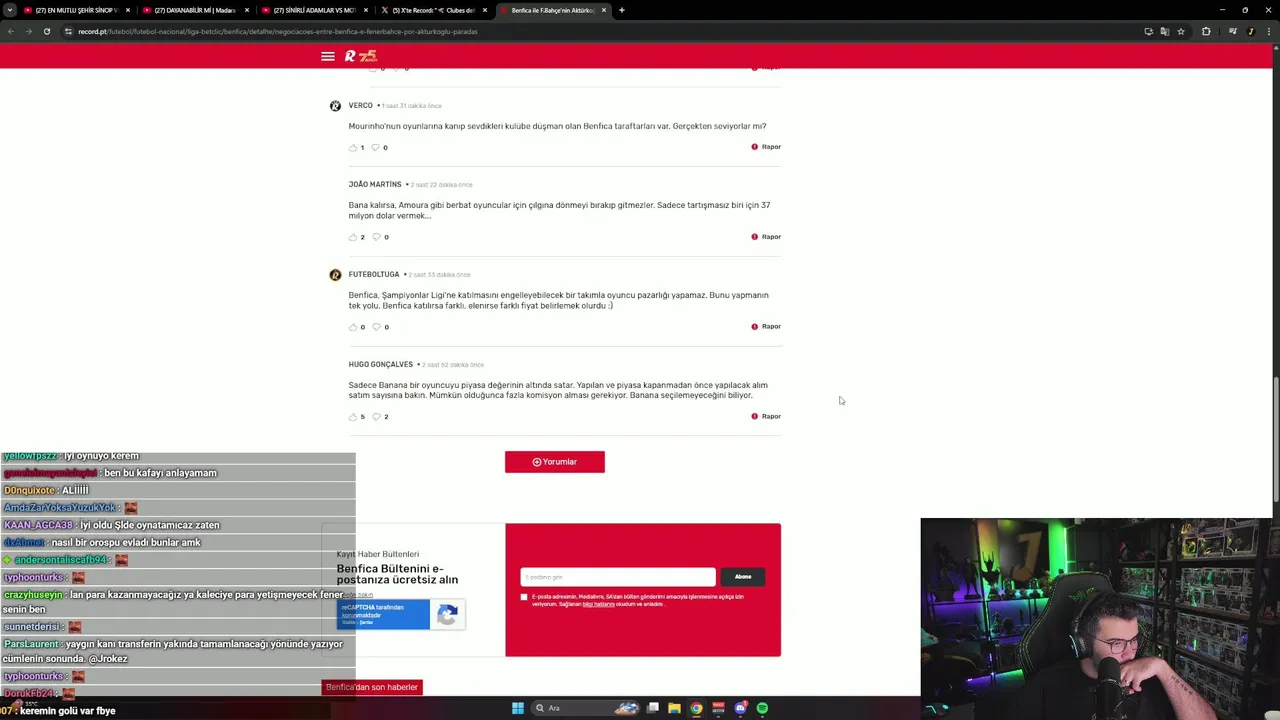This screenshot has width=1280, height=720.
Task: Open Chrome profile avatar
Action: point(1251,31)
